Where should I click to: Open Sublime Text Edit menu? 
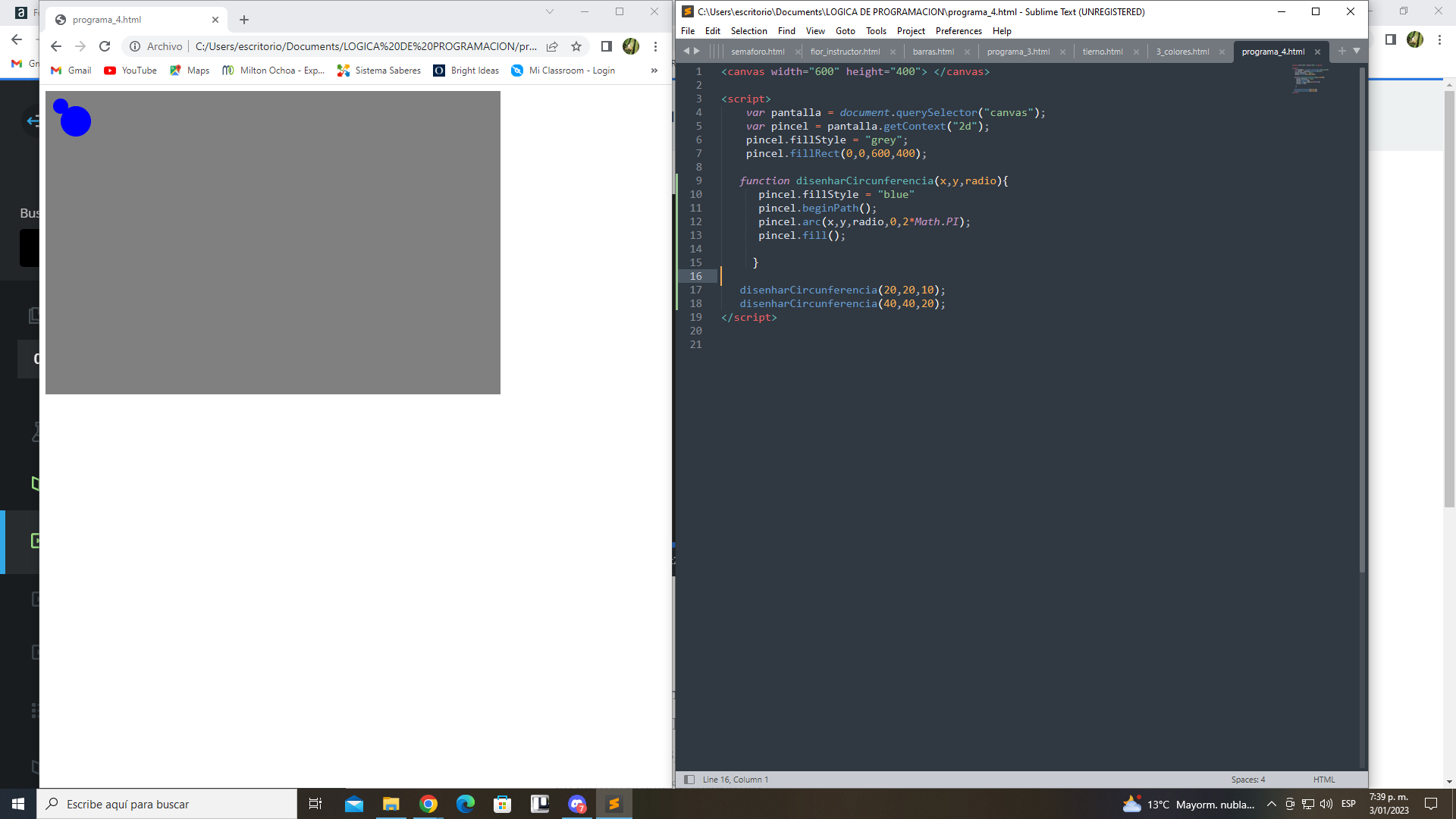click(713, 31)
